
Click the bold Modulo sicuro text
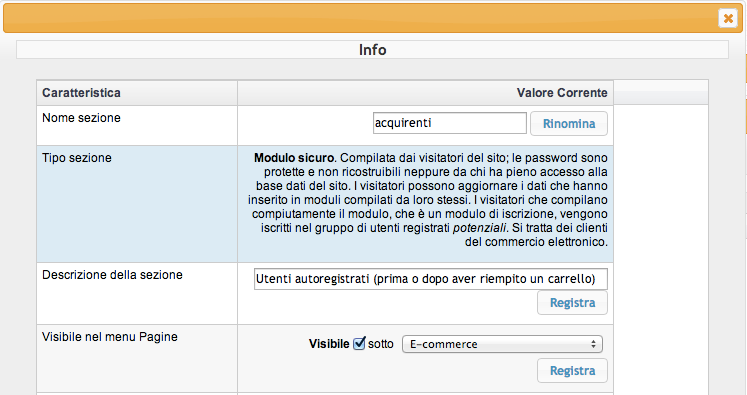click(294, 158)
